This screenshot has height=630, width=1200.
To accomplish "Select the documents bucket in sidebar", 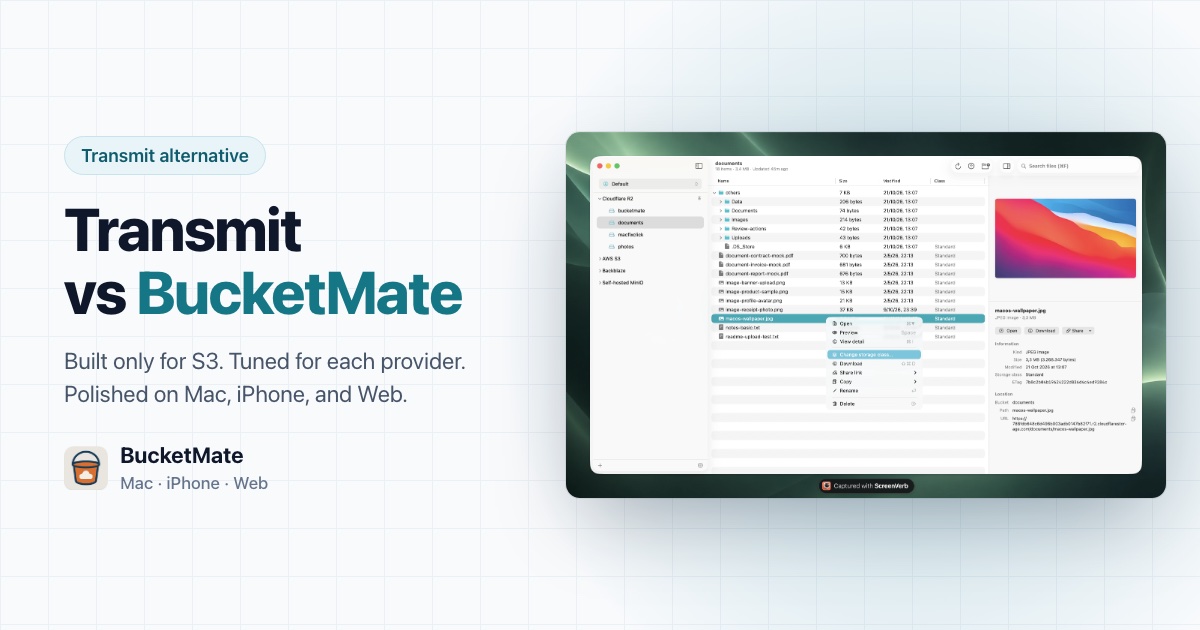I will point(650,222).
